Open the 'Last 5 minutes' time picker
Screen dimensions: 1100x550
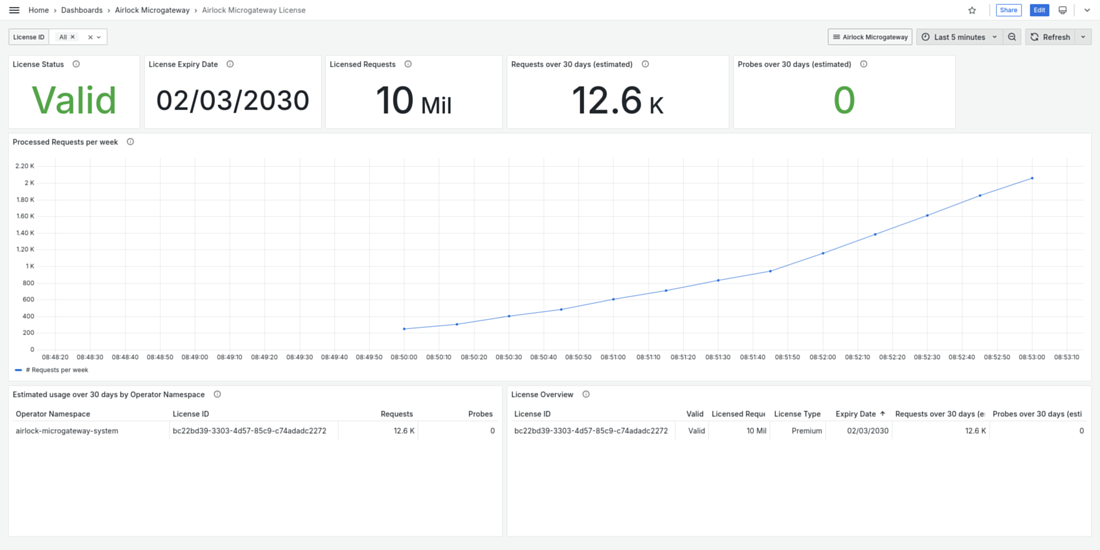959,37
